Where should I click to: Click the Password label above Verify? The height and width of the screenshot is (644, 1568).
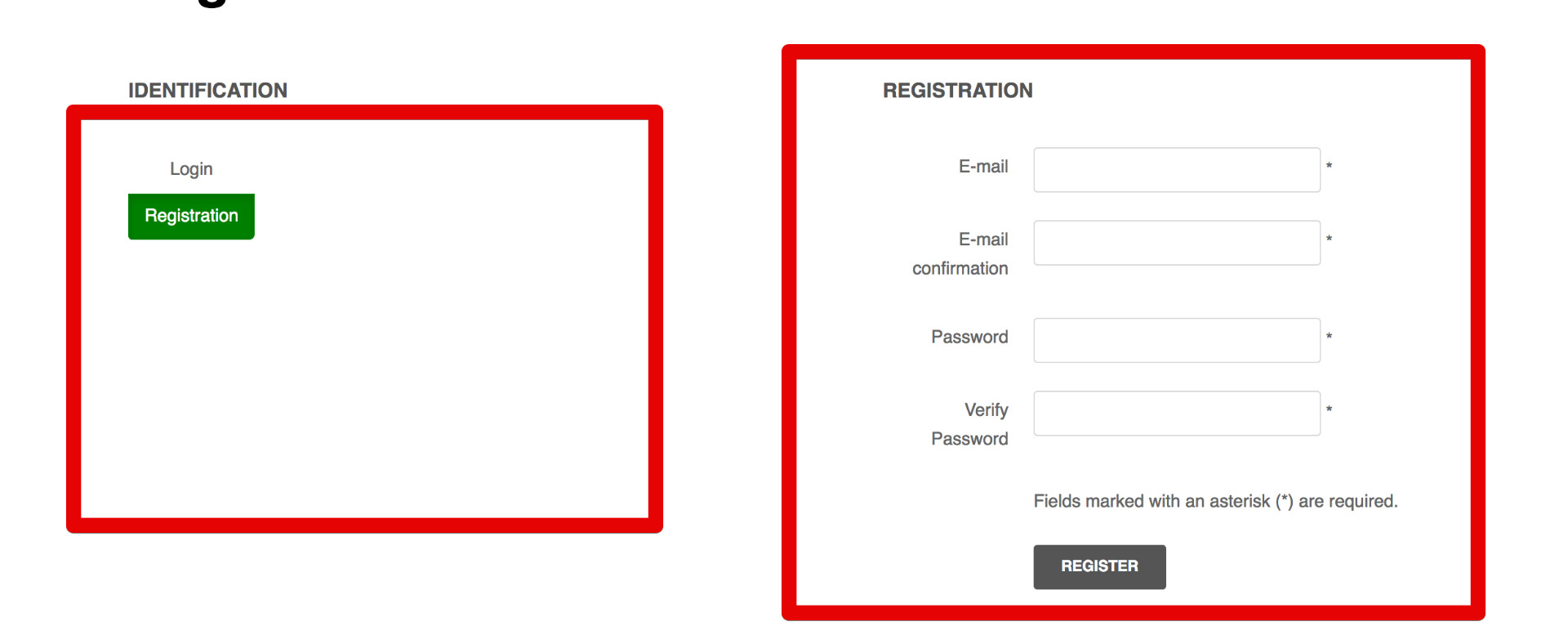(969, 337)
